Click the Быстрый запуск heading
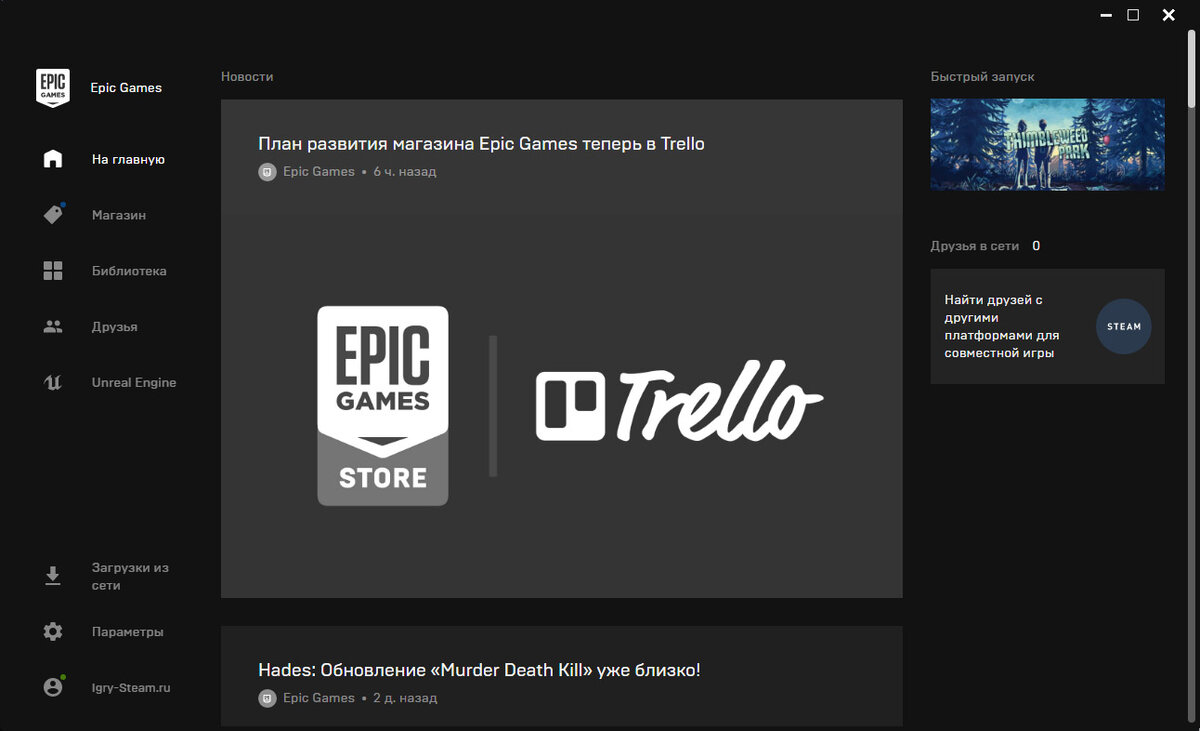Screen dimensions: 1200x731 coord(982,77)
